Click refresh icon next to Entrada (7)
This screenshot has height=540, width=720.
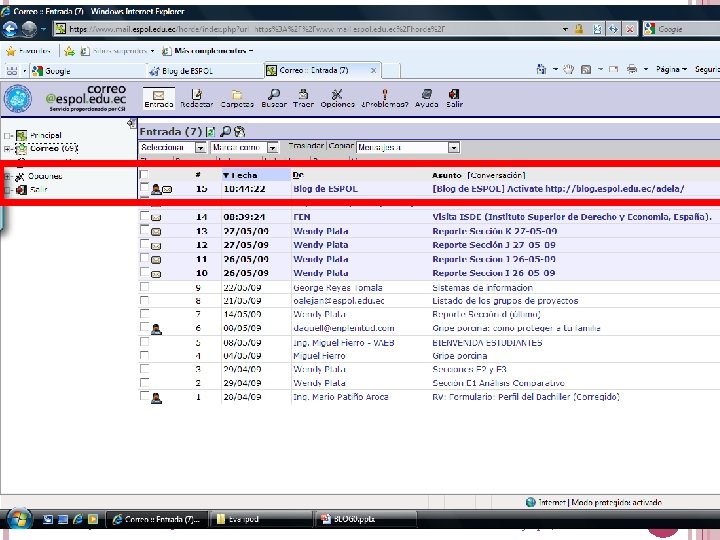[211, 132]
